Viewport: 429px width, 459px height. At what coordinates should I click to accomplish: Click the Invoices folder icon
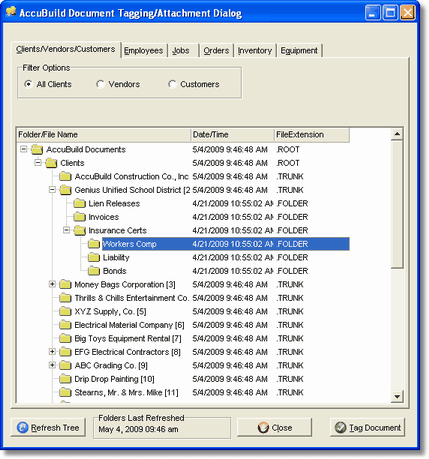click(79, 217)
